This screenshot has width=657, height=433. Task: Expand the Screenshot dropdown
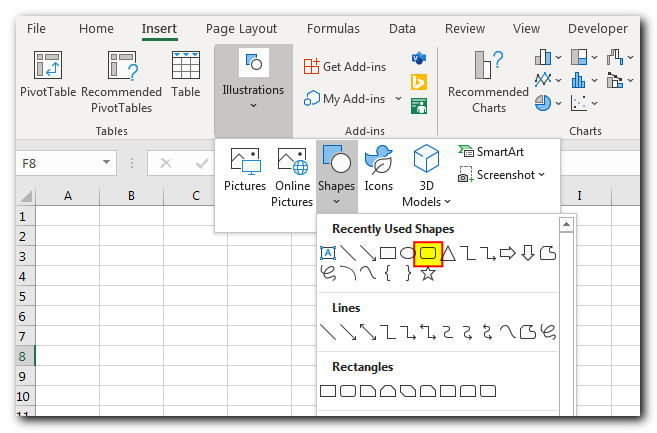click(x=541, y=174)
